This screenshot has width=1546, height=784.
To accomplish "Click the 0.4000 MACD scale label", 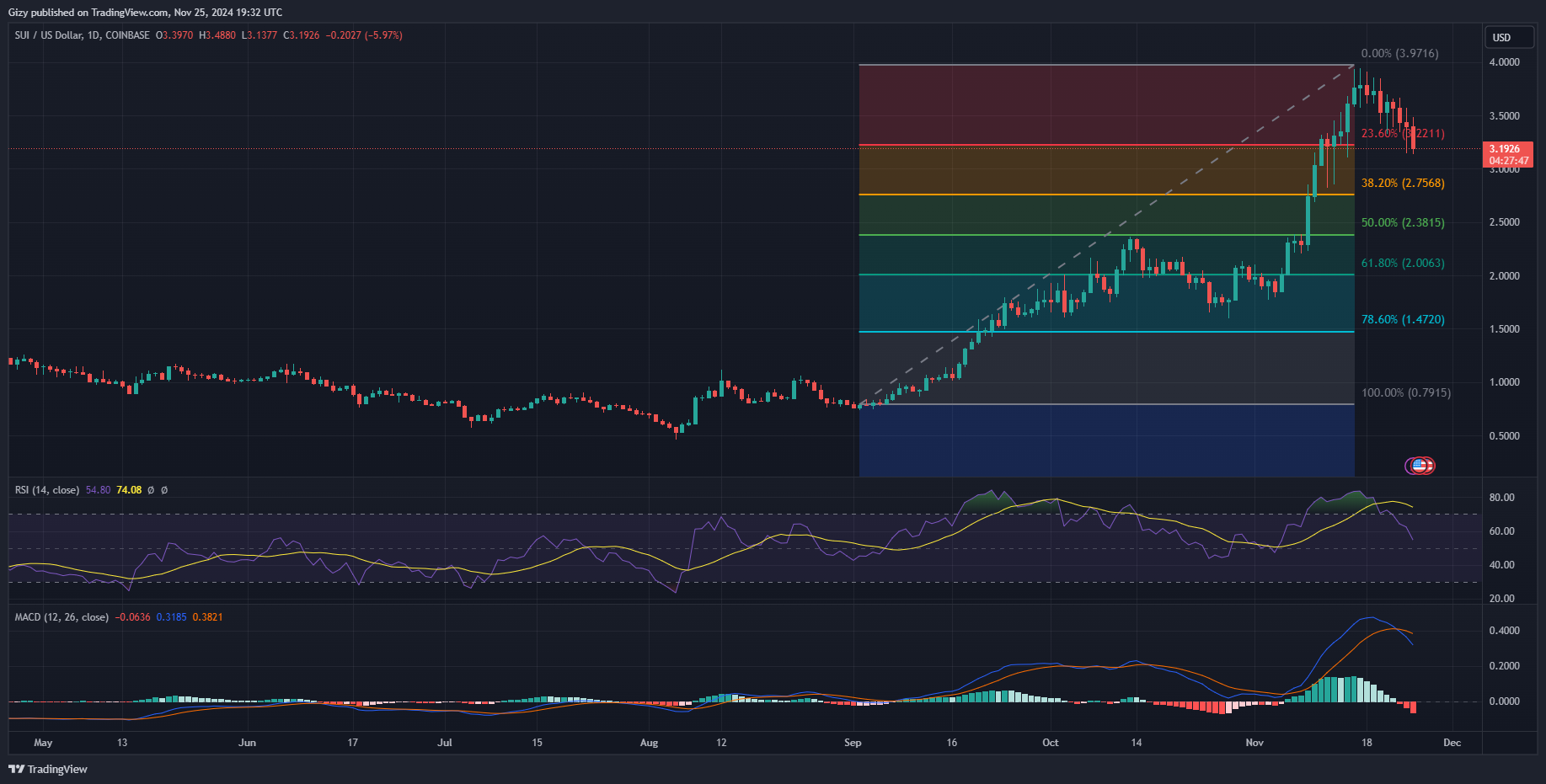I will click(1504, 631).
